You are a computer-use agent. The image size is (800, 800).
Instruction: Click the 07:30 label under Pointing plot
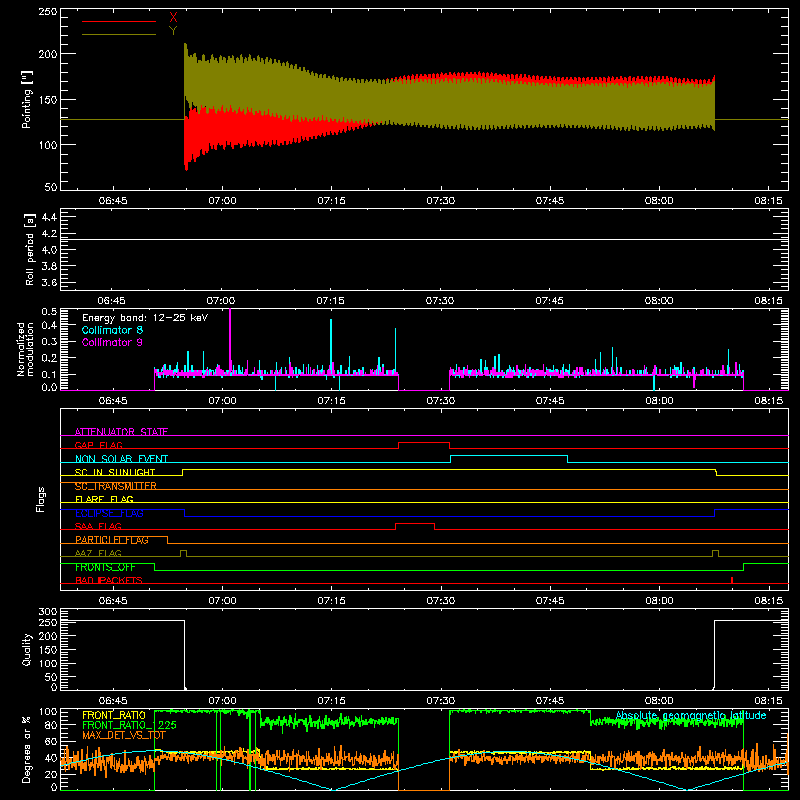(440, 201)
